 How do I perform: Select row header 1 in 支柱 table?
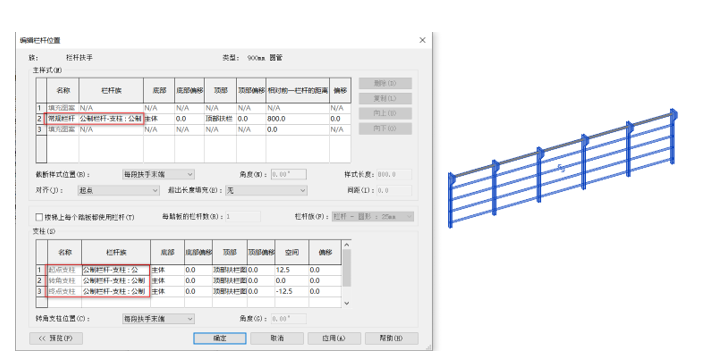[x=41, y=270]
